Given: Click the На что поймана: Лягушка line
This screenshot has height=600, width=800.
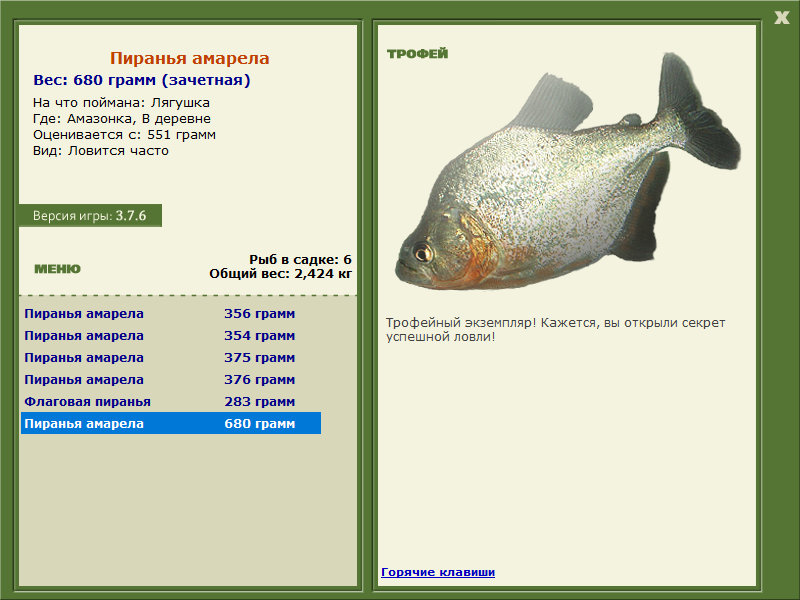Looking at the screenshot, I should pyautogui.click(x=121, y=103).
